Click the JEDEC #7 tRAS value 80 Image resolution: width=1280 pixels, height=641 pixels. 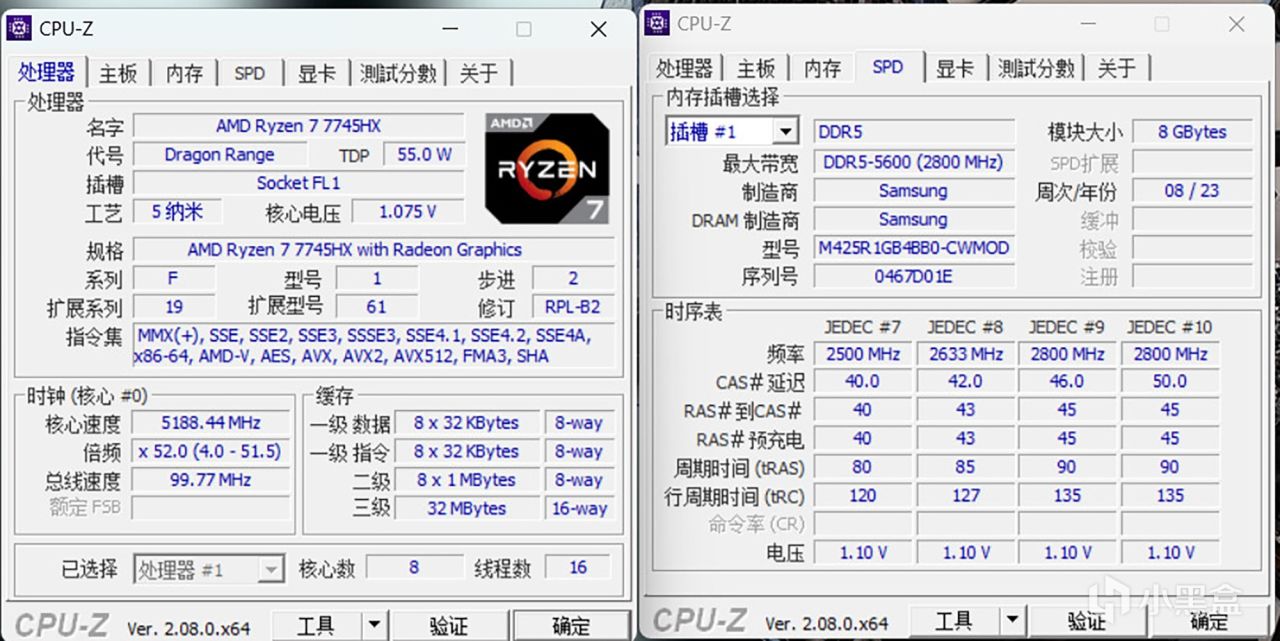863,466
